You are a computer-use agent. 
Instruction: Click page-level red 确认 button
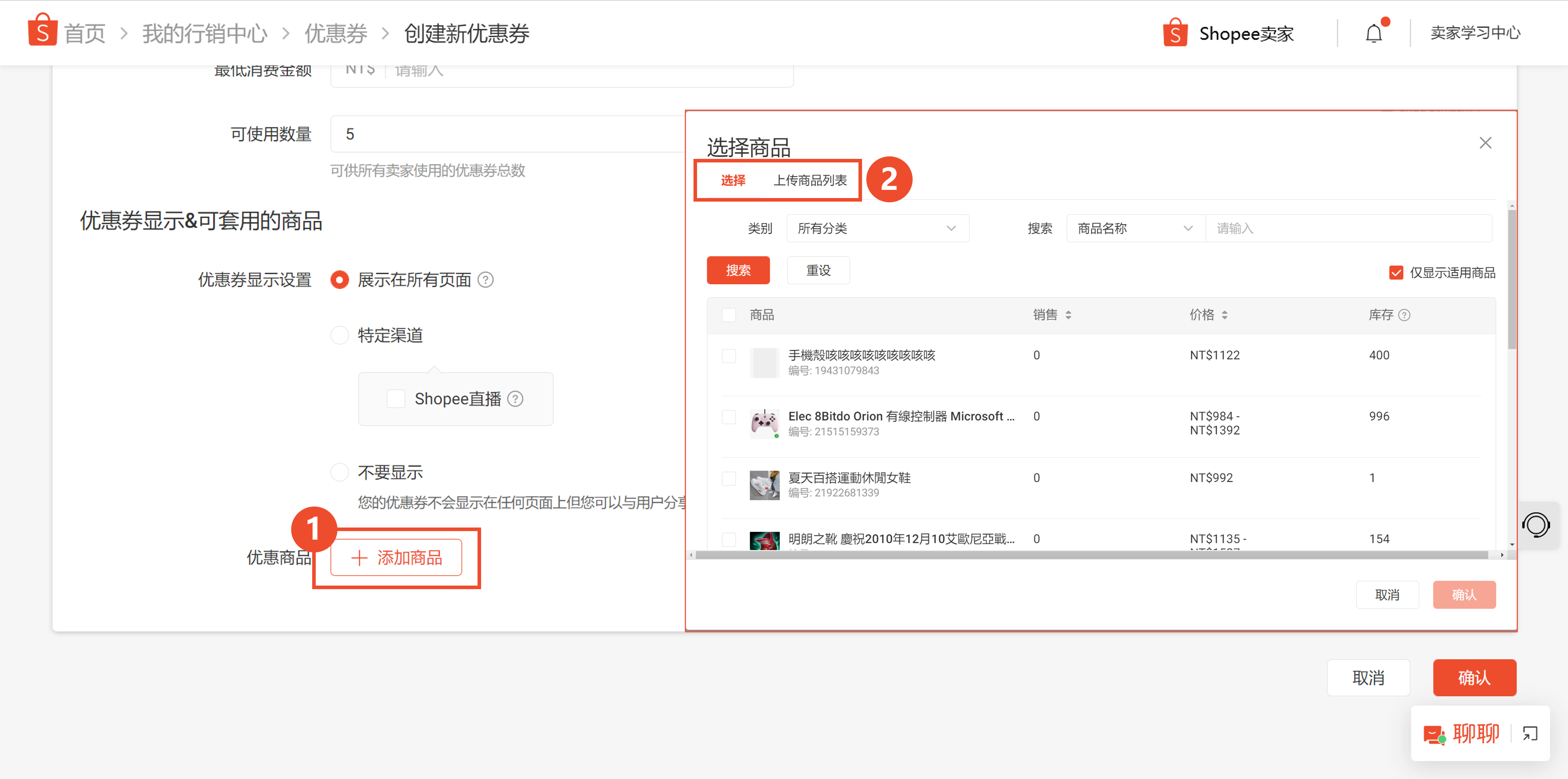(x=1474, y=678)
